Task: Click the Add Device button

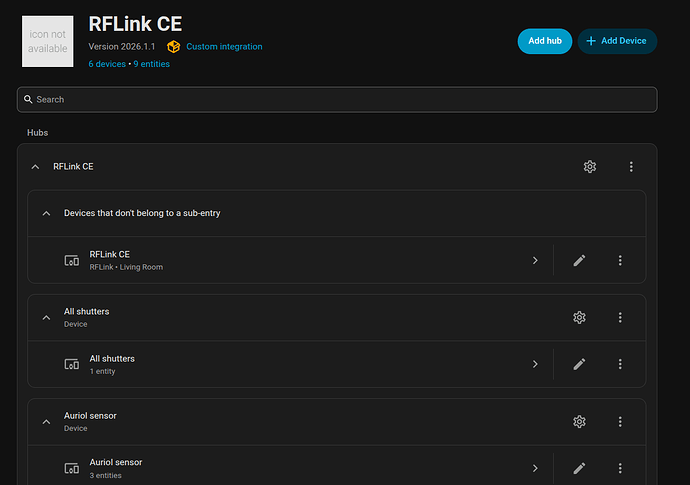Action: (617, 41)
